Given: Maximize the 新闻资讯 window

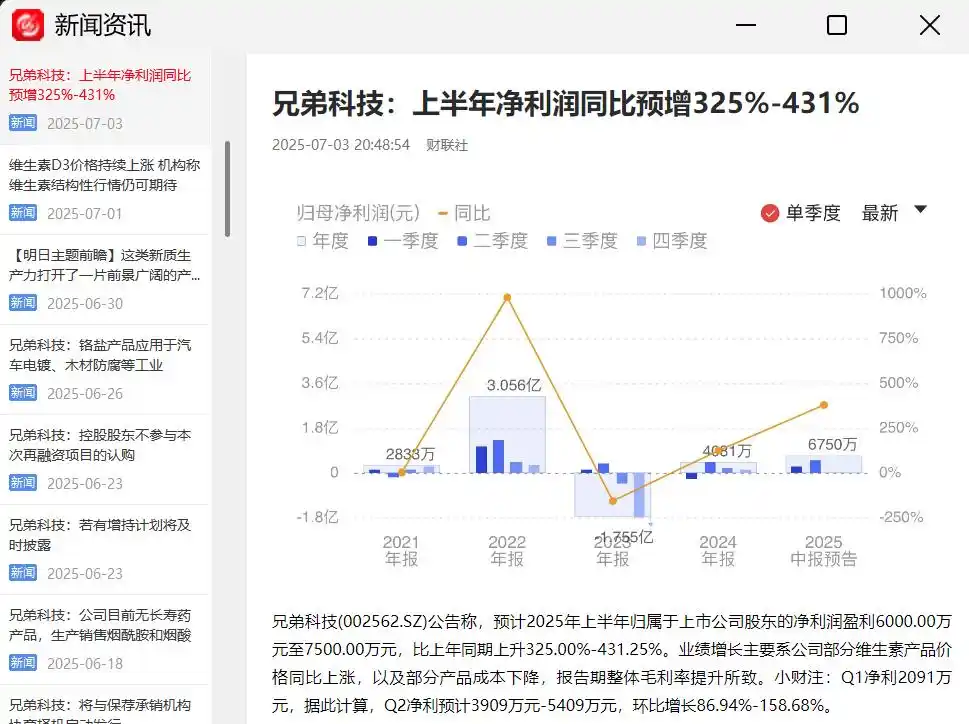Looking at the screenshot, I should coord(837,25).
